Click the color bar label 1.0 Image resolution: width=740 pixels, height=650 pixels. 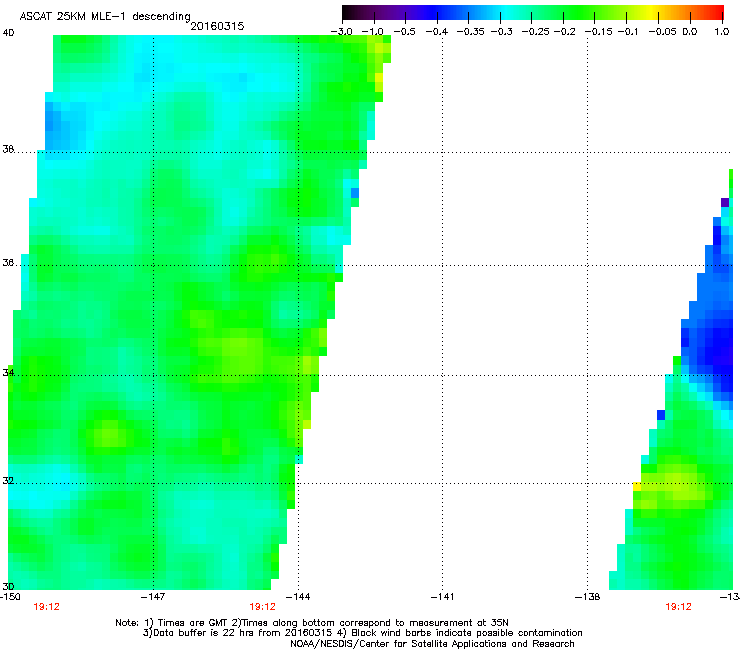722,32
